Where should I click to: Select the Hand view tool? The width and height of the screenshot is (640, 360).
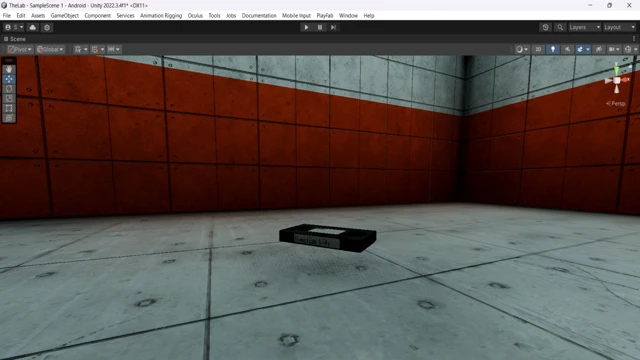[x=9, y=70]
